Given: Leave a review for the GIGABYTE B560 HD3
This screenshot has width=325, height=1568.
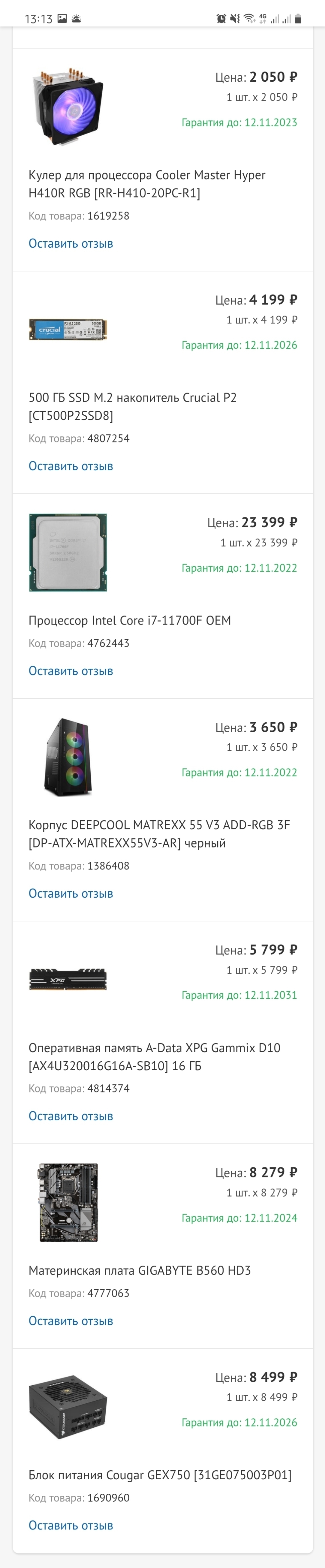Looking at the screenshot, I should [x=71, y=1321].
